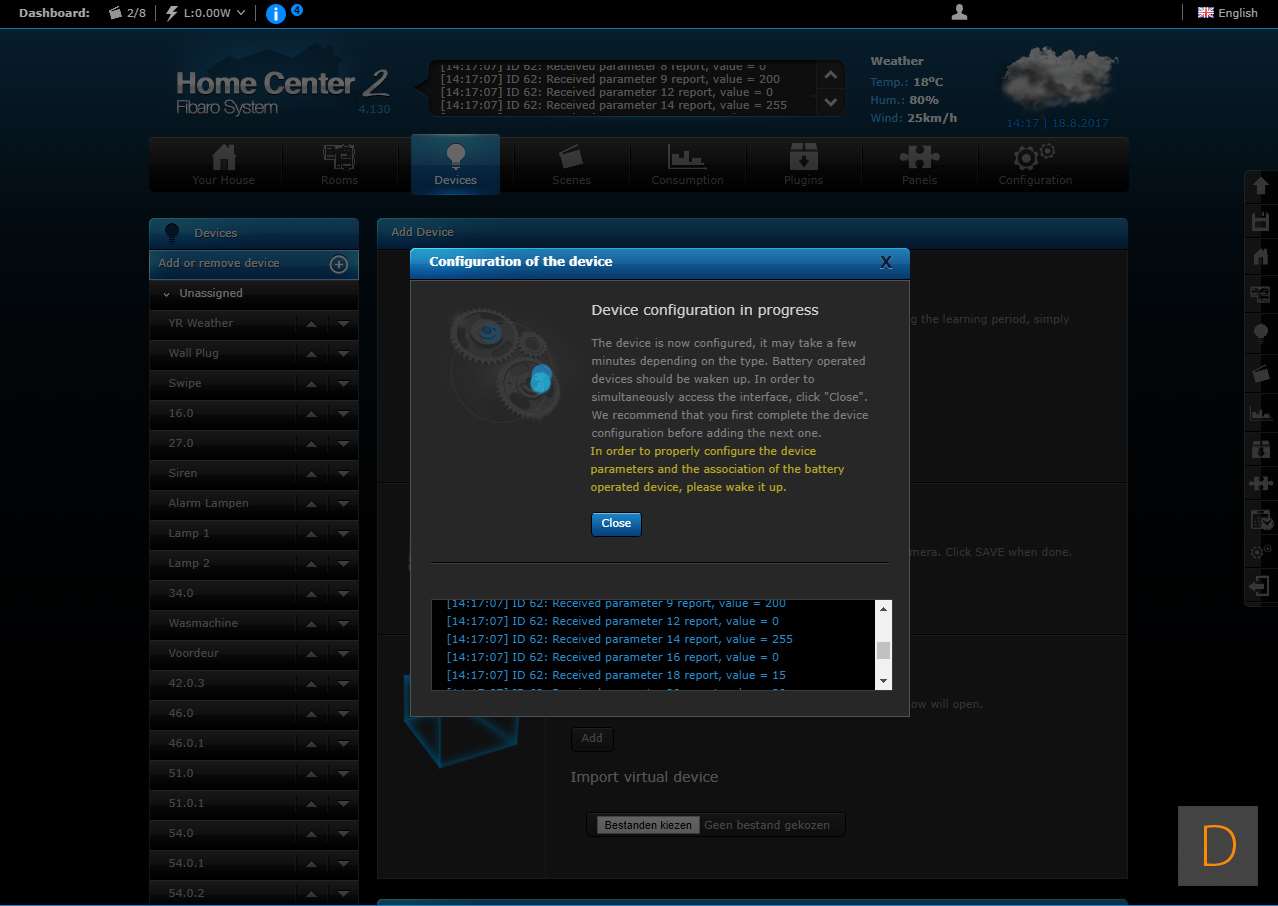
Task: Click the save disk icon in right sidebar
Action: (1260, 222)
